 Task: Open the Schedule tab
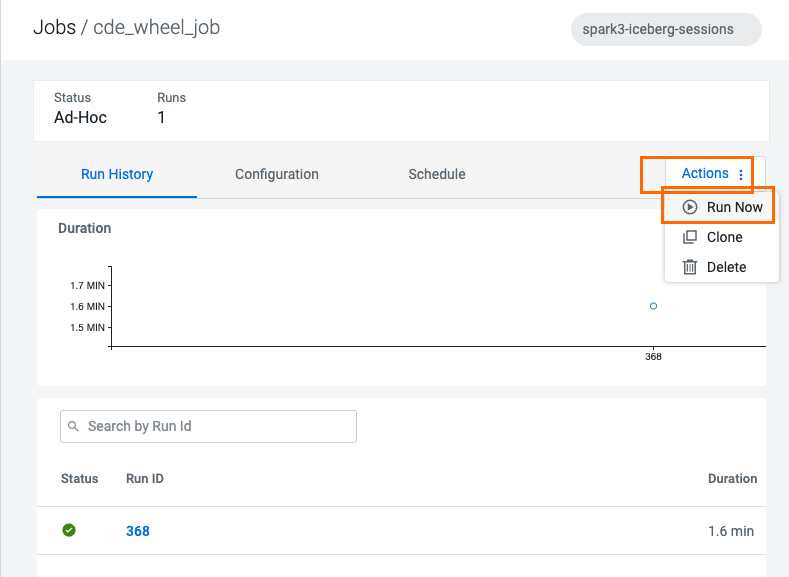[437, 174]
